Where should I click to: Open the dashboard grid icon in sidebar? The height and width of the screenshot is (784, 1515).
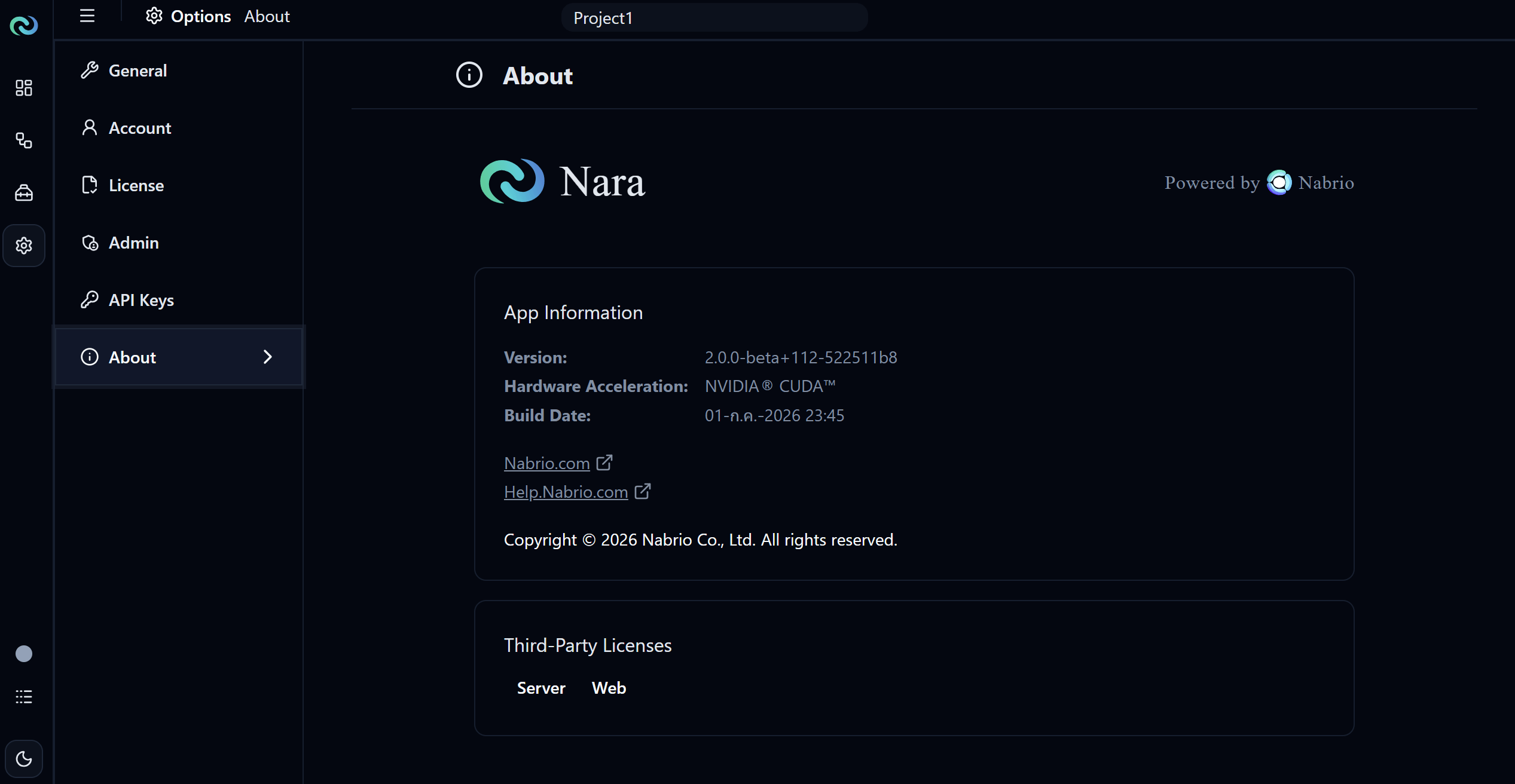[x=24, y=88]
